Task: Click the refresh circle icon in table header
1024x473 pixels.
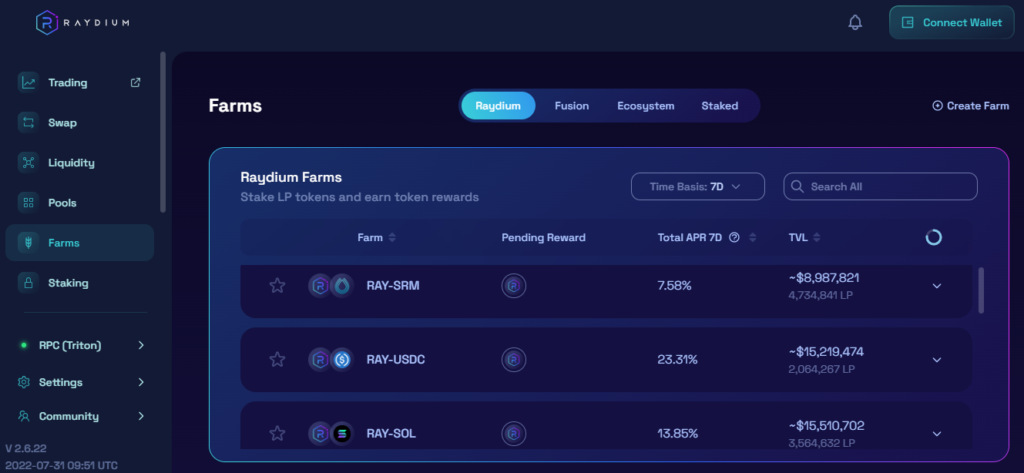Action: click(933, 237)
